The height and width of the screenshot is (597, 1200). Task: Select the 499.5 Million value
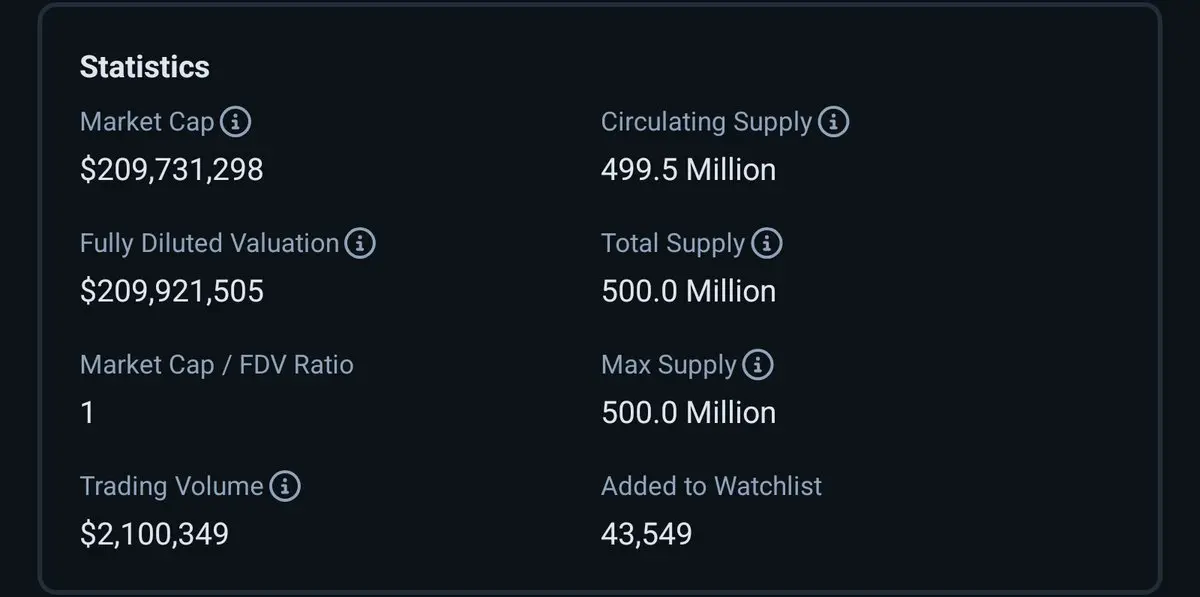(x=689, y=170)
